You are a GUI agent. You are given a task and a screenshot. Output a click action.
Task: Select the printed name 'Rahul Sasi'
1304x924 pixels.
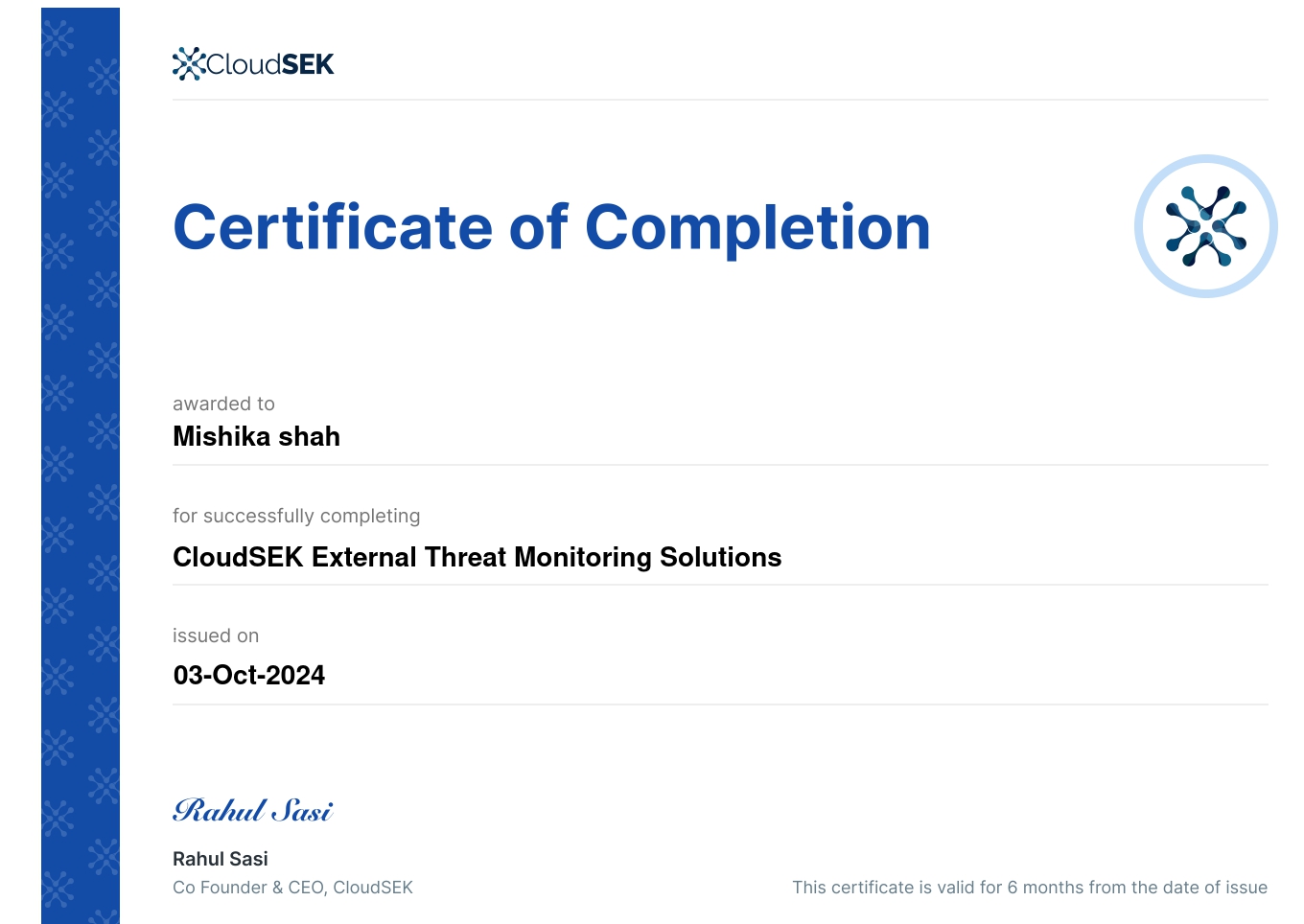click(221, 859)
